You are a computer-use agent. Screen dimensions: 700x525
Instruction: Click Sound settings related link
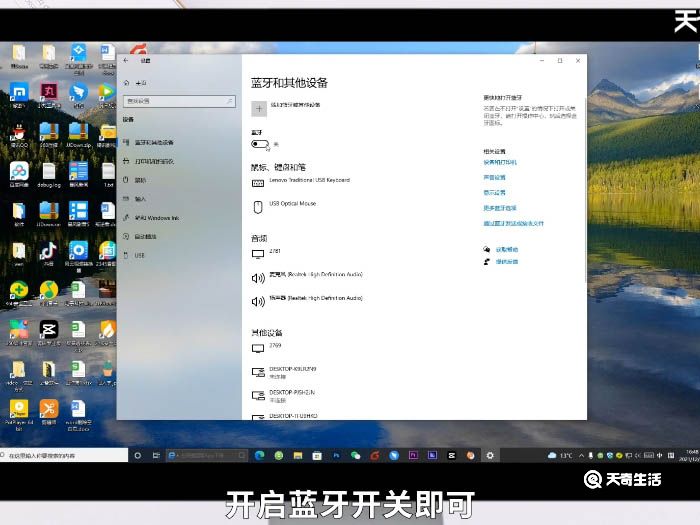click(x=494, y=178)
